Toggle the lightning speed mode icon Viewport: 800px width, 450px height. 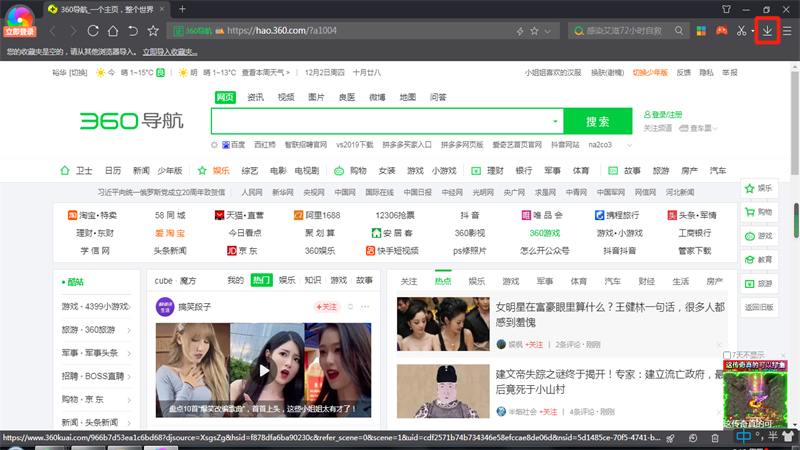[x=520, y=31]
